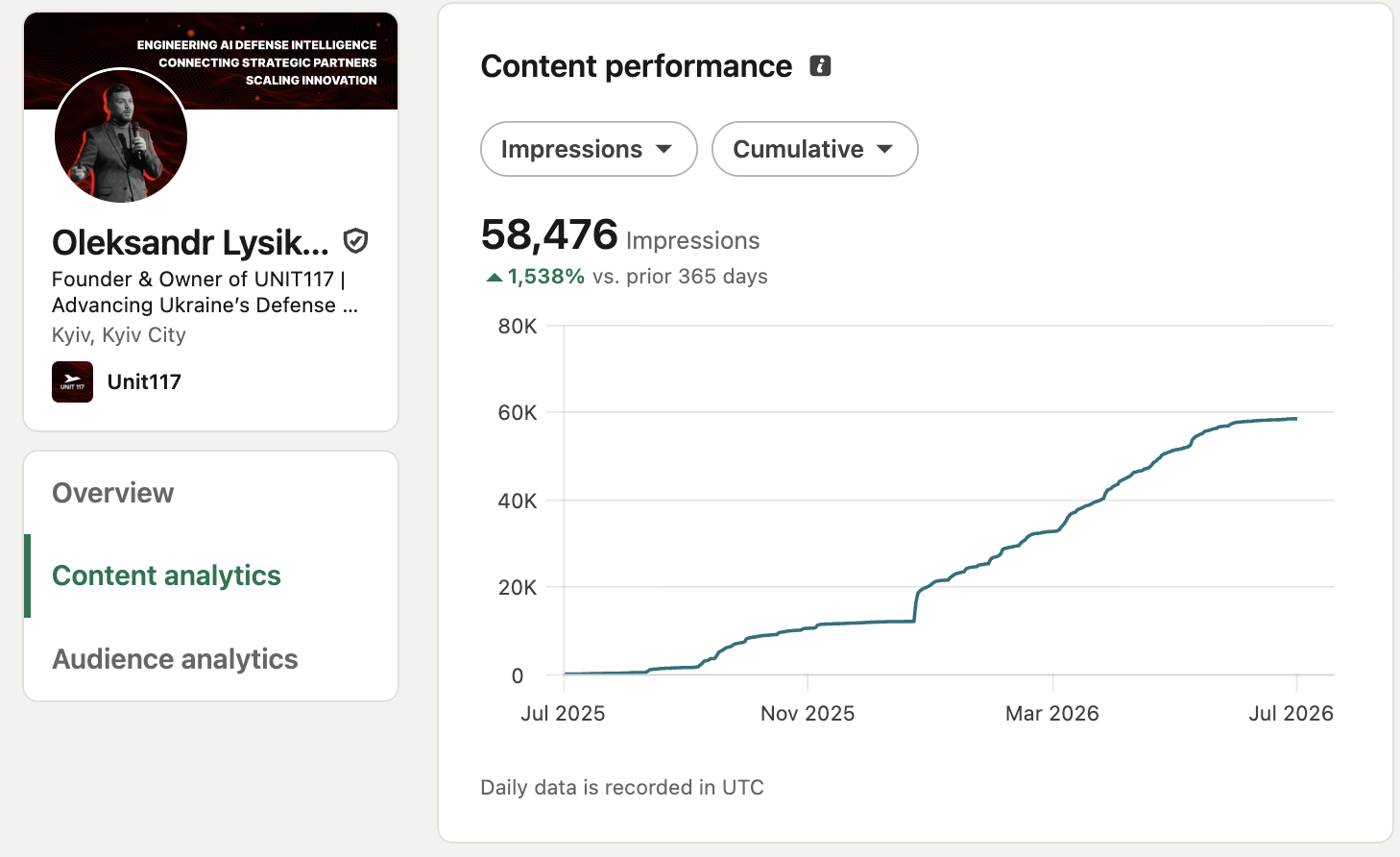The width and height of the screenshot is (1400, 857).
Task: Click the profile banner image
Action: (x=211, y=61)
